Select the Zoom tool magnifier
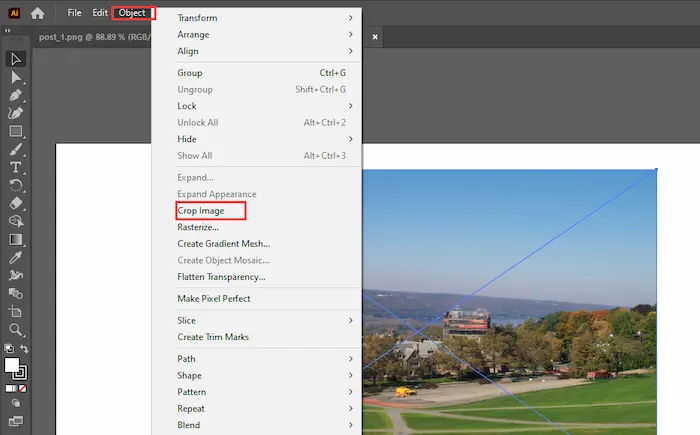700x435 pixels. [x=16, y=329]
